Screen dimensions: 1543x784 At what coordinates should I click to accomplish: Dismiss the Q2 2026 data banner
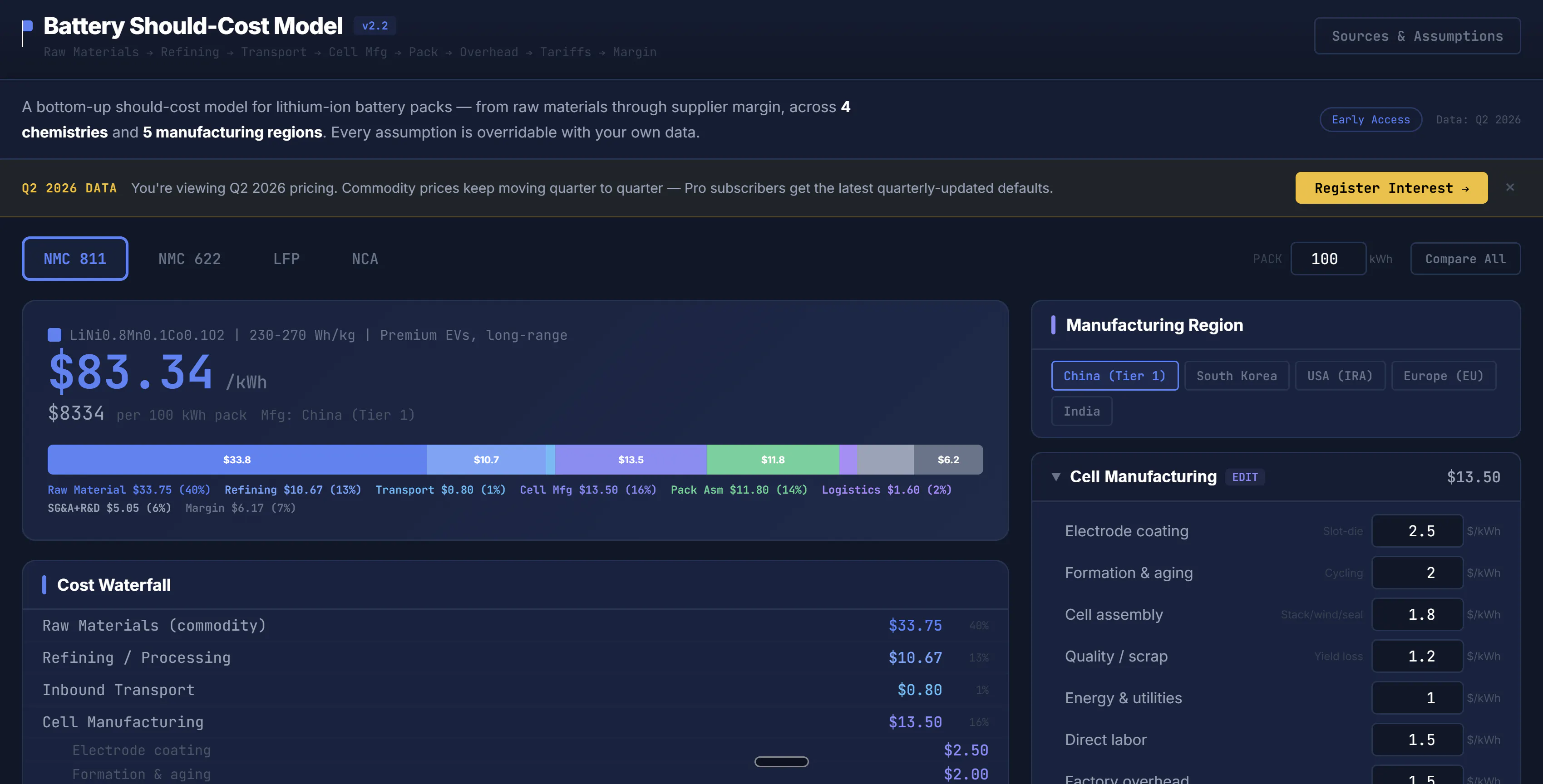[x=1509, y=187]
